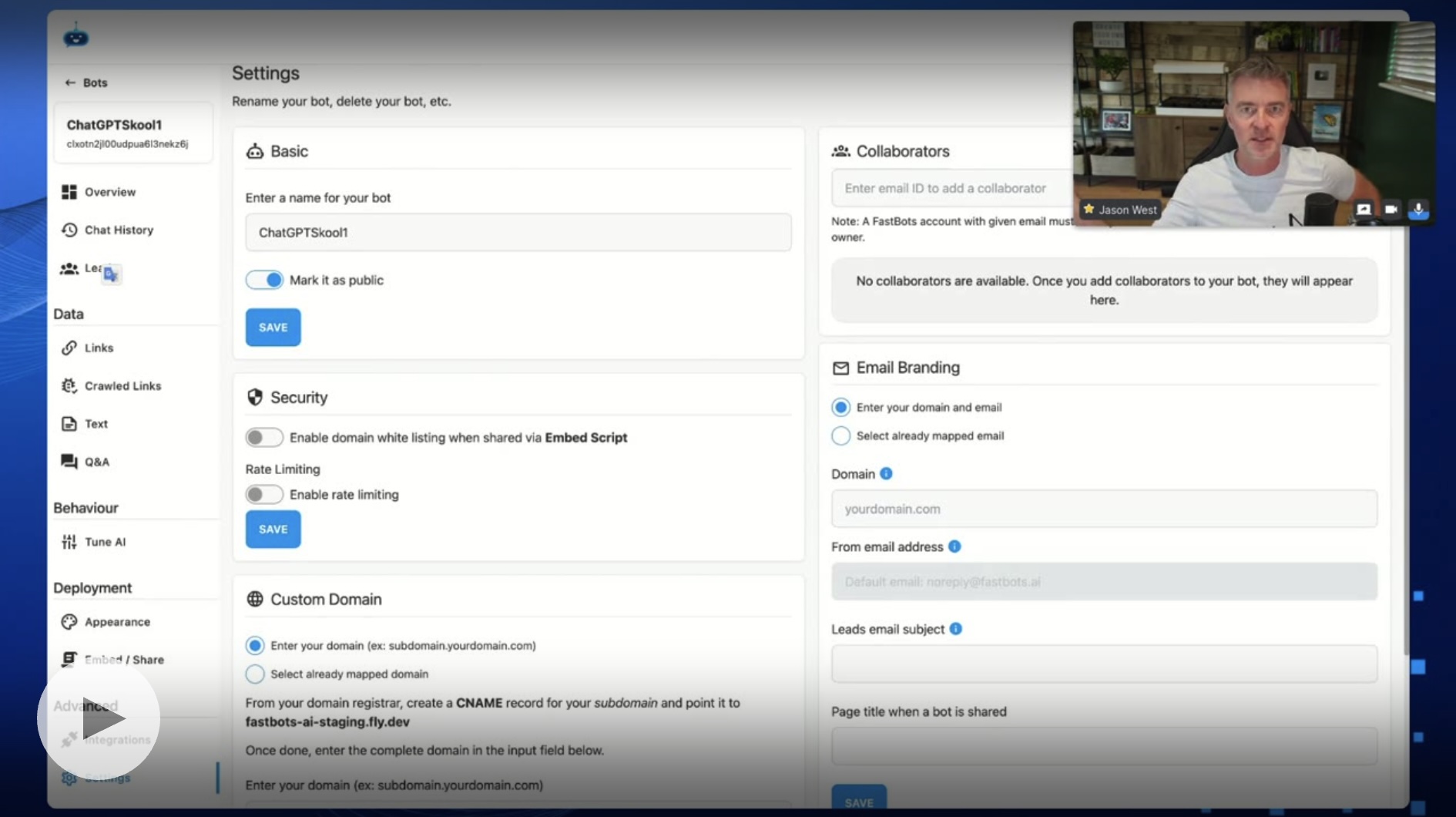1456x817 pixels.
Task: Click SAVE in the Basic section
Action: (273, 327)
